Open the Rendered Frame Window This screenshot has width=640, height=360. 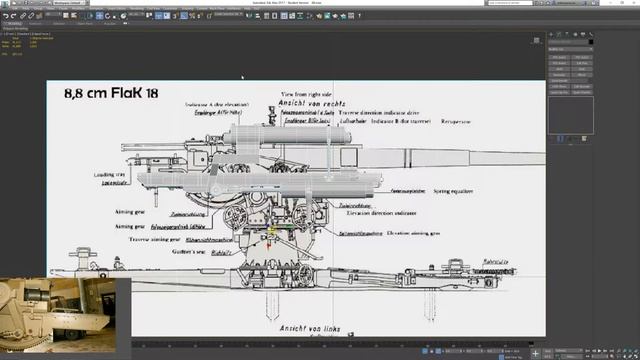[x=327, y=16]
